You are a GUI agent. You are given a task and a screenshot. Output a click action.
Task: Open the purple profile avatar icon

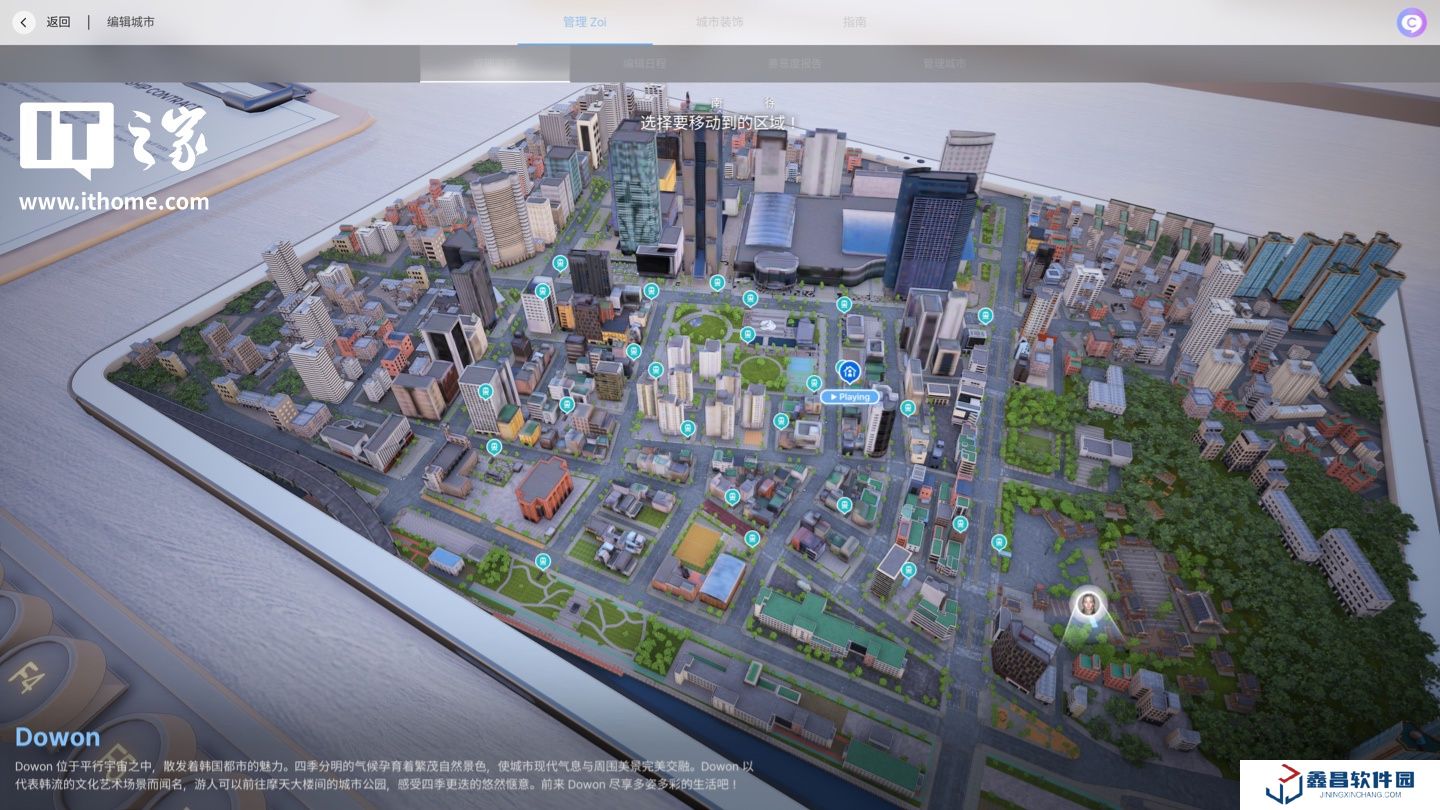pos(1411,23)
